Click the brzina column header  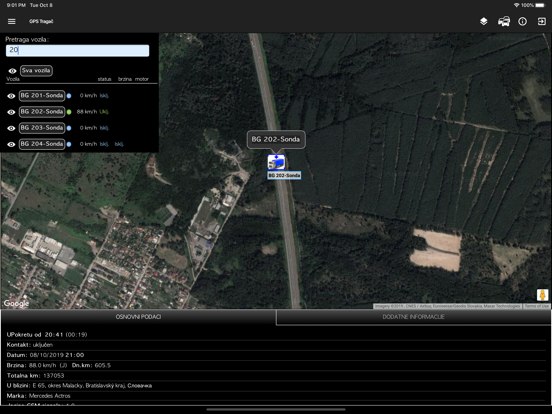point(125,79)
